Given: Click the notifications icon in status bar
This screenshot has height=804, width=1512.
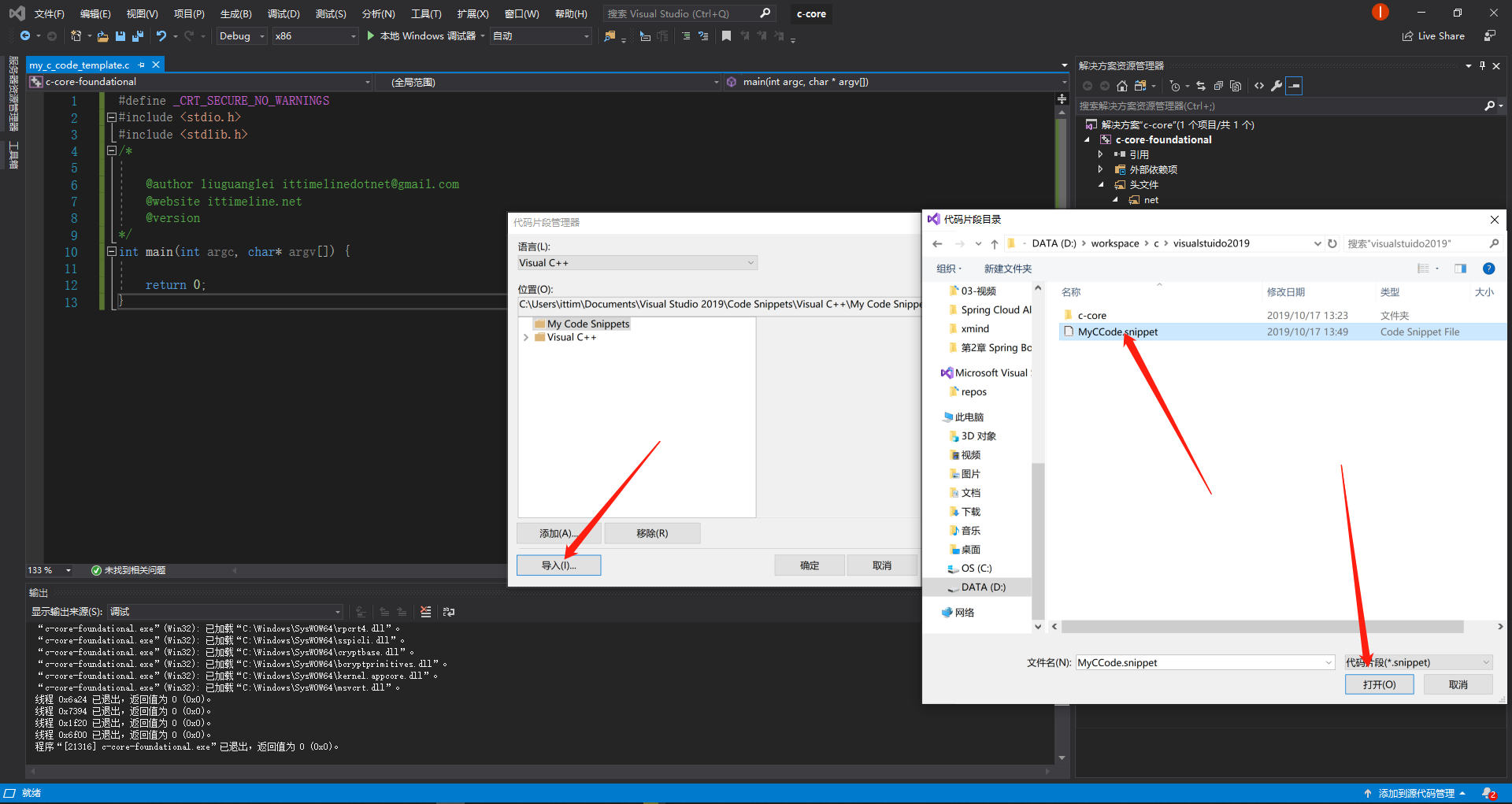Looking at the screenshot, I should pyautogui.click(x=1489, y=794).
